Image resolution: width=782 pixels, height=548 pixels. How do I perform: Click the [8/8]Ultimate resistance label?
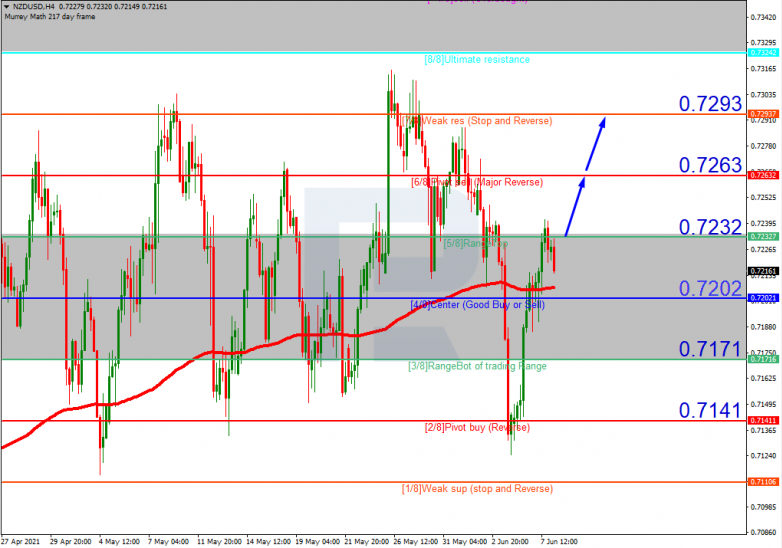(477, 60)
